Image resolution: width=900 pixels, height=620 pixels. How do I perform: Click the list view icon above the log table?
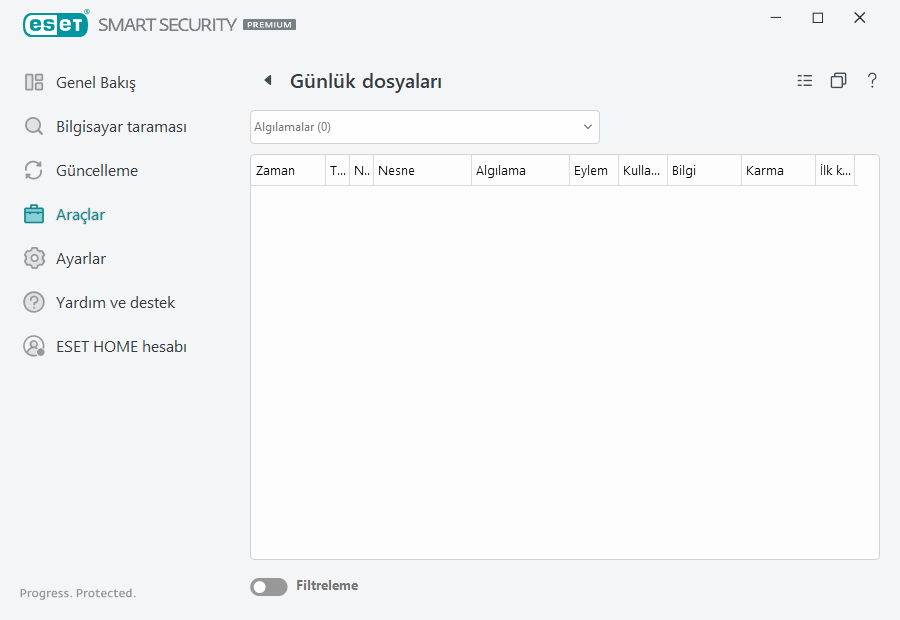click(805, 80)
